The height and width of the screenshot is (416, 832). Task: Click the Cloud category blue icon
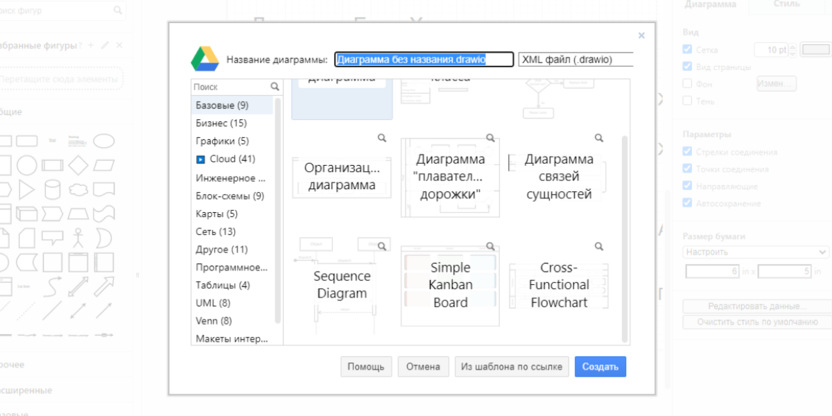pyautogui.click(x=201, y=159)
